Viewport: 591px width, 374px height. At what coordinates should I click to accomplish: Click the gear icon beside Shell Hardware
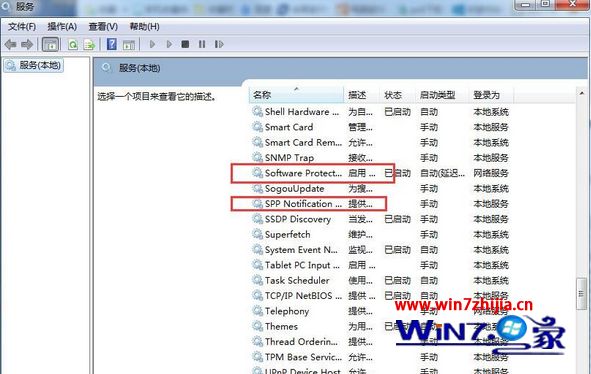(257, 112)
